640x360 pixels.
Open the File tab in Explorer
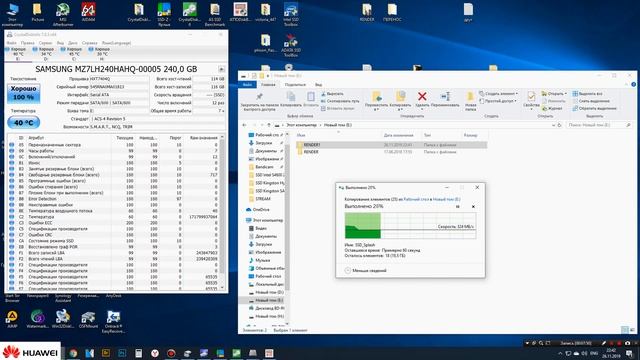[x=247, y=84]
